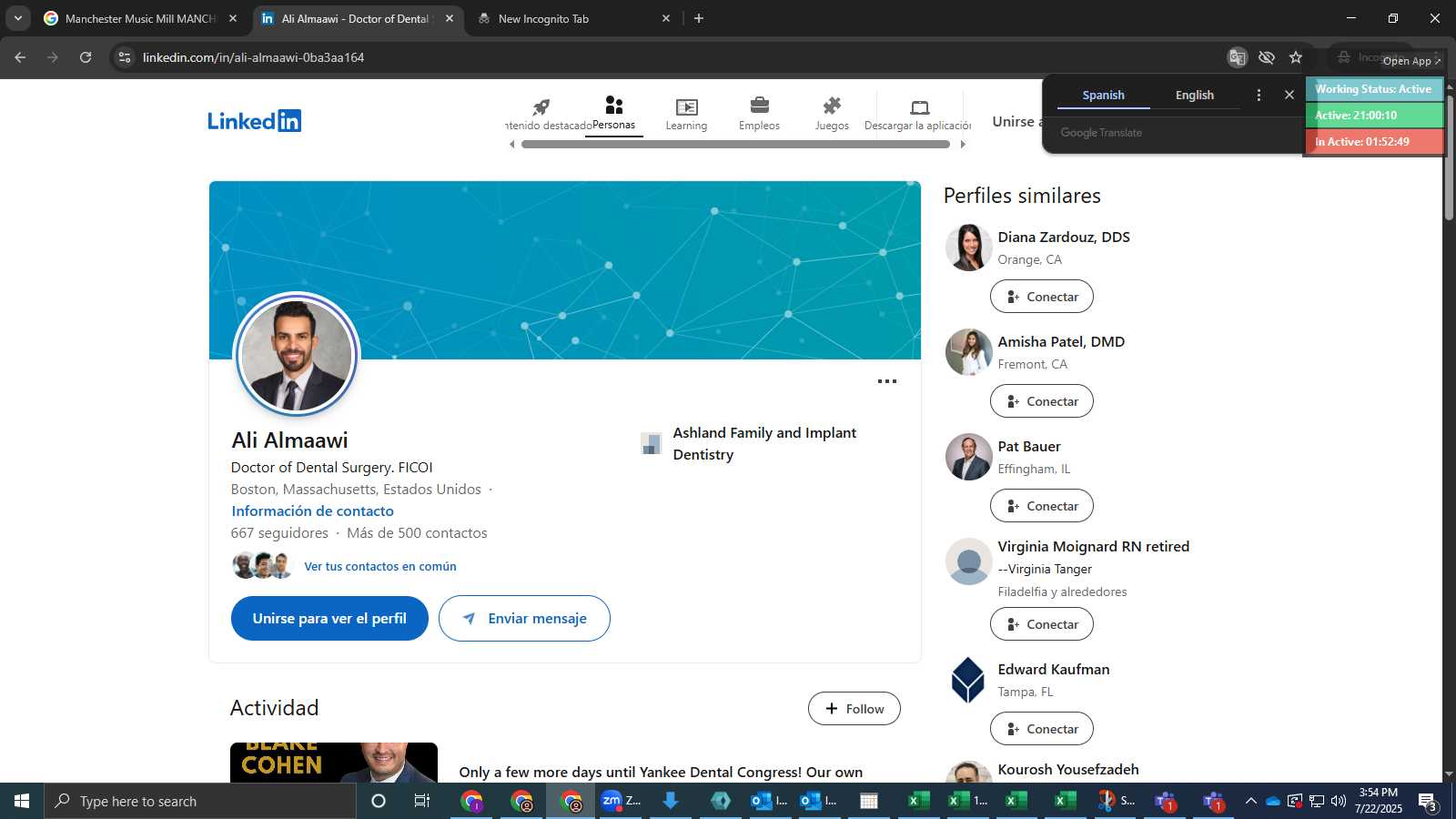The height and width of the screenshot is (819, 1456).
Task: Close the Ali Almaawi tab
Action: 449,18
